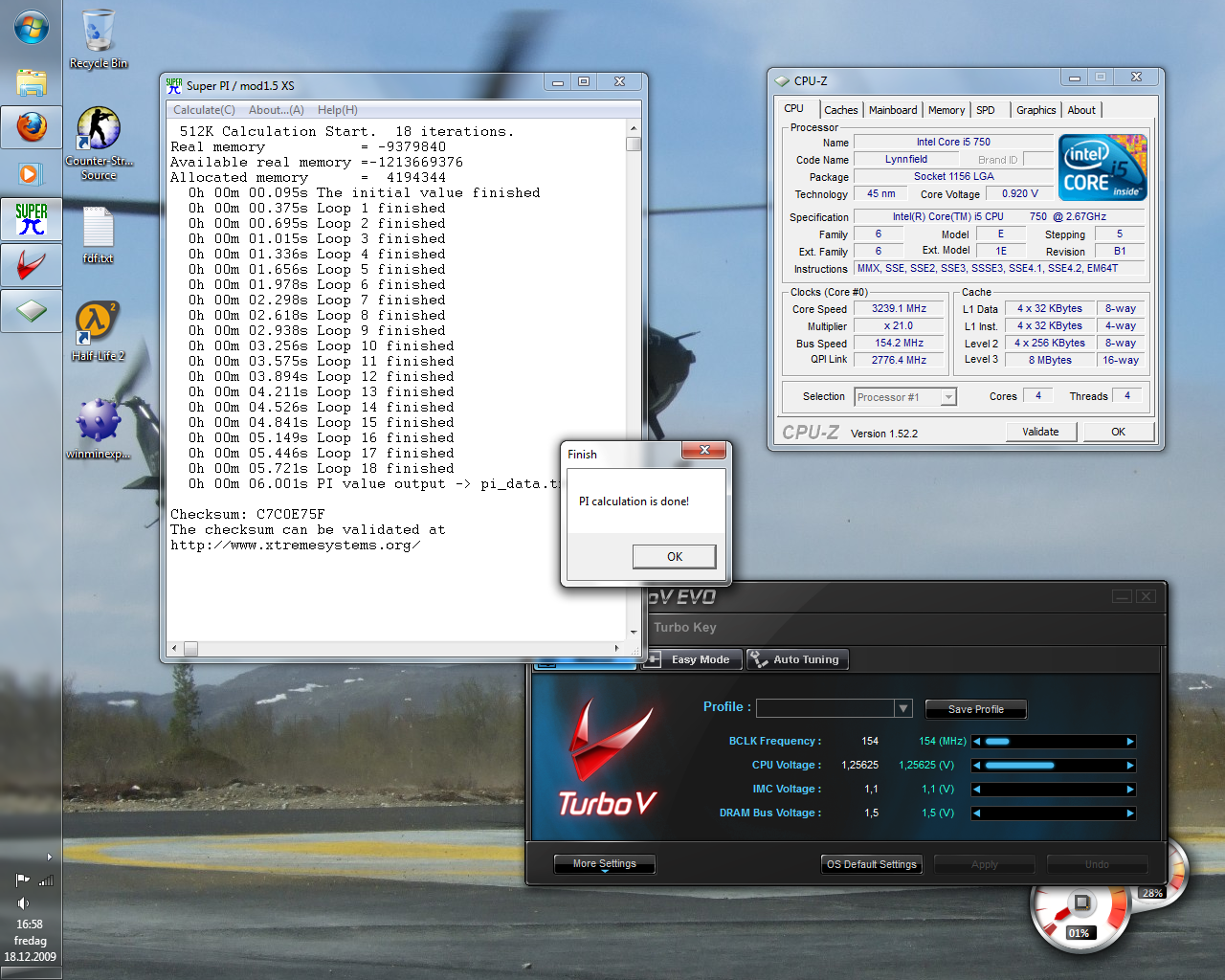Open the Help(H) menu in Super PI
1225x980 pixels.
338,110
